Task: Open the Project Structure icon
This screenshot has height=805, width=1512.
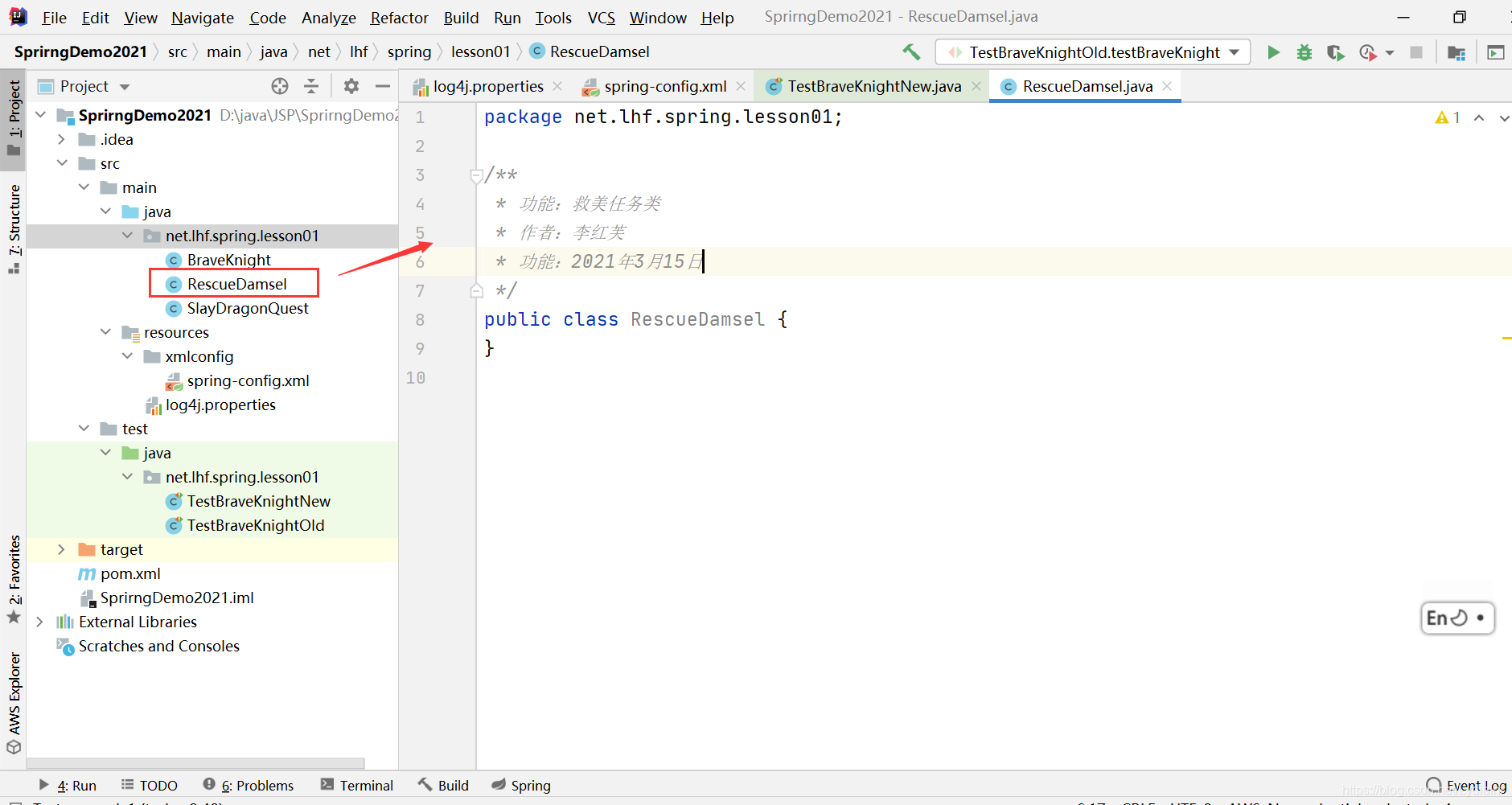Action: click(1456, 52)
